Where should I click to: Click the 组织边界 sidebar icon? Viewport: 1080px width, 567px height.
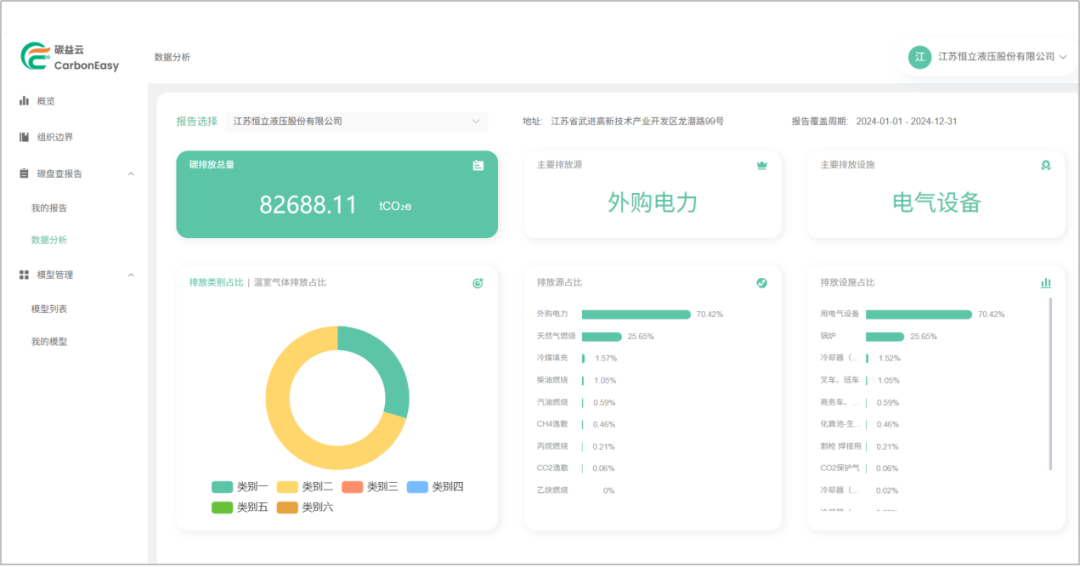click(x=24, y=137)
